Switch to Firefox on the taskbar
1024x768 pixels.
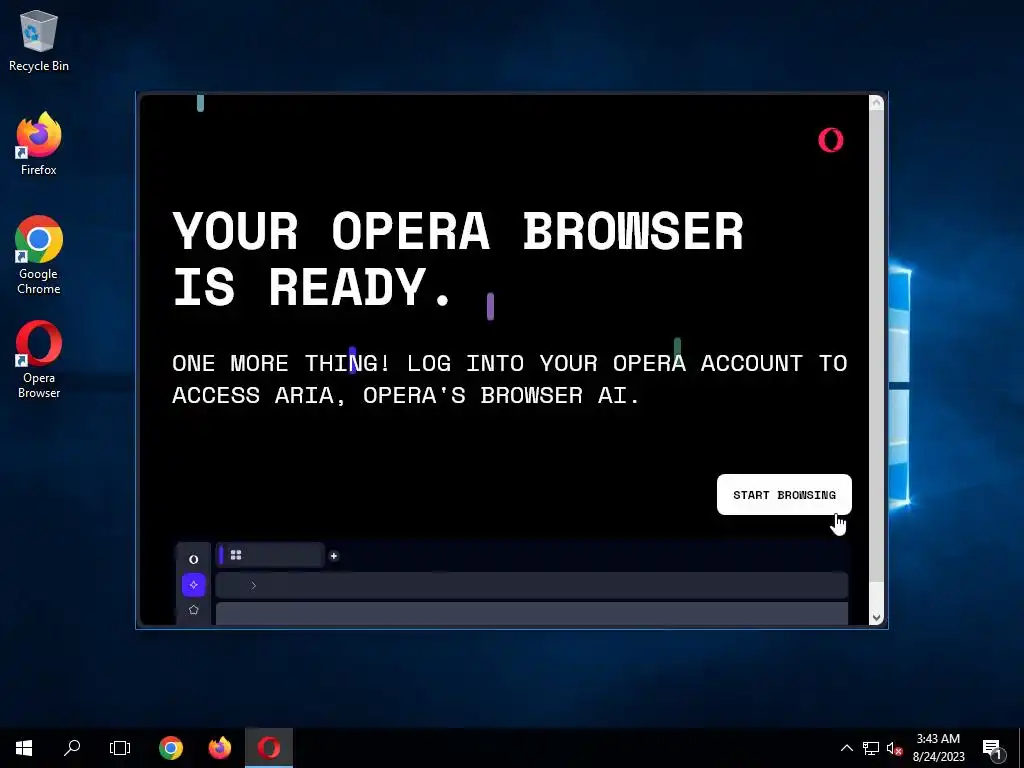pyautogui.click(x=220, y=748)
